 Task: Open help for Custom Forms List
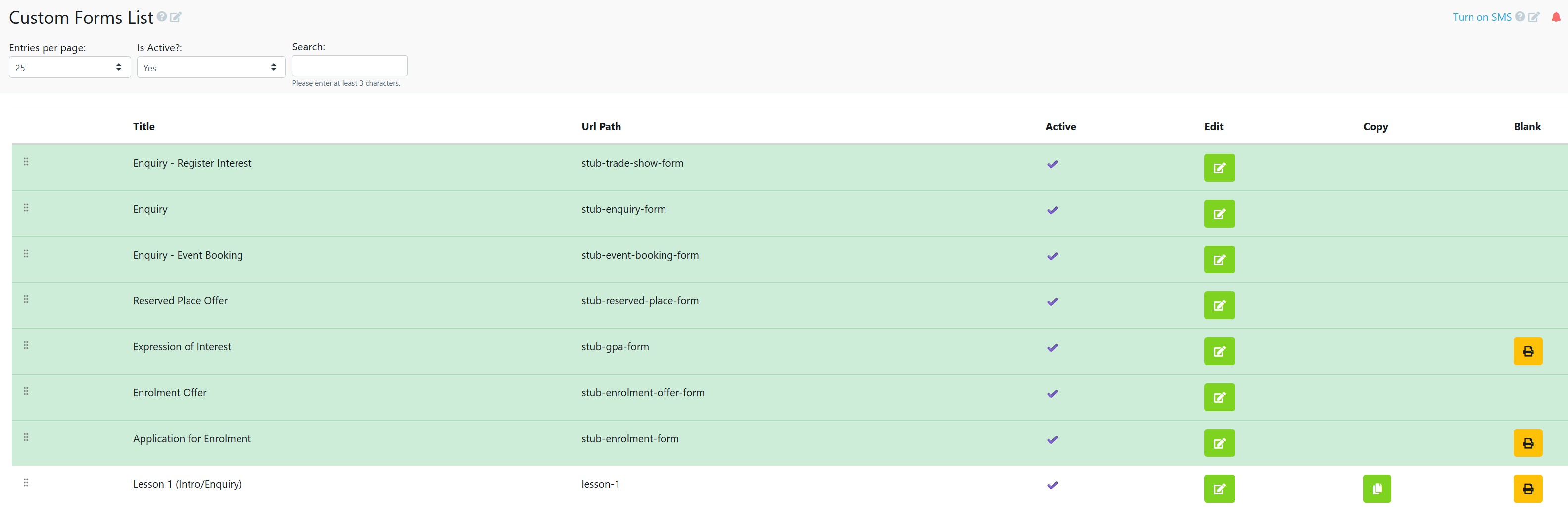click(161, 17)
